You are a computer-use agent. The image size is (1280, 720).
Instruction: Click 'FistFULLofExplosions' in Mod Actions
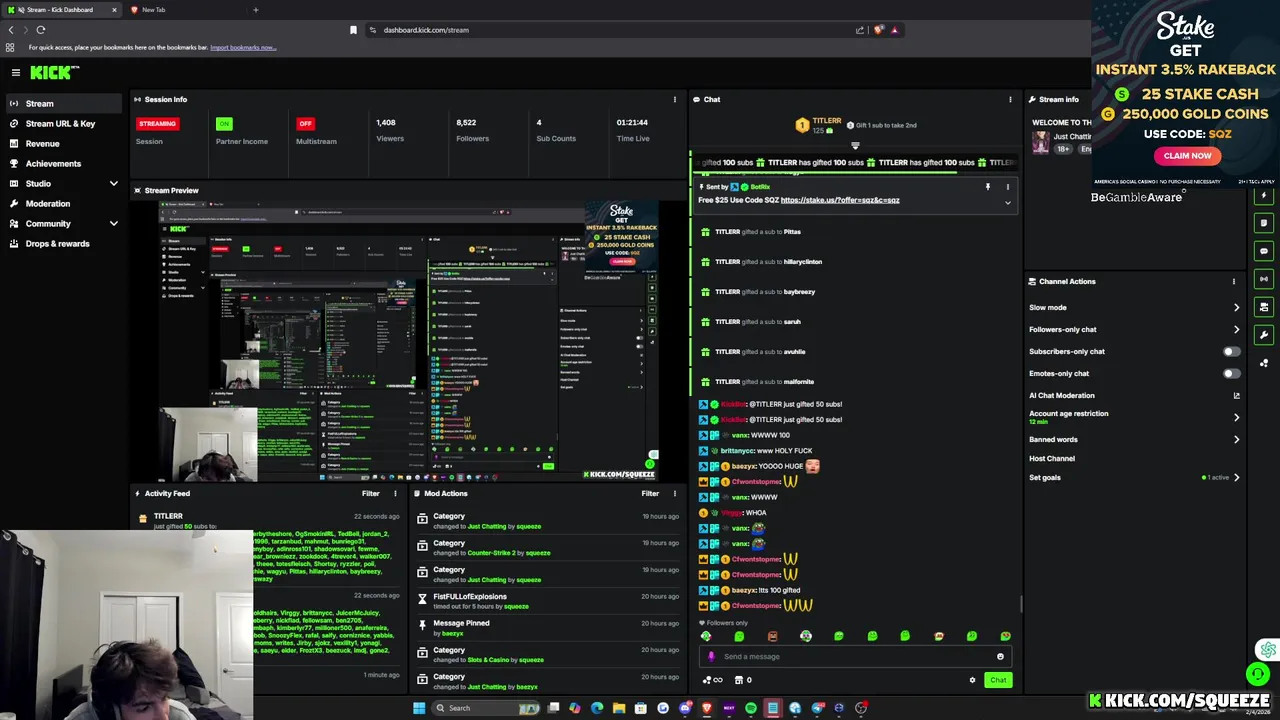(469, 596)
